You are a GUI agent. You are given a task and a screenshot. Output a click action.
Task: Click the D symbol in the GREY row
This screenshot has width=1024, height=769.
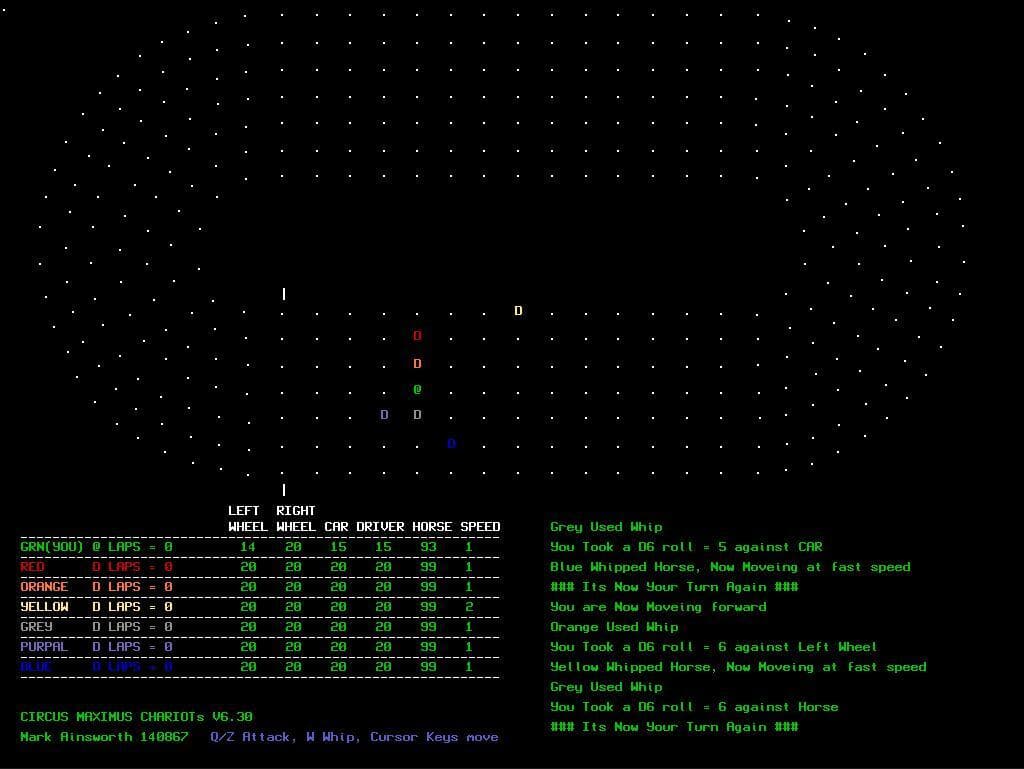[x=97, y=627]
